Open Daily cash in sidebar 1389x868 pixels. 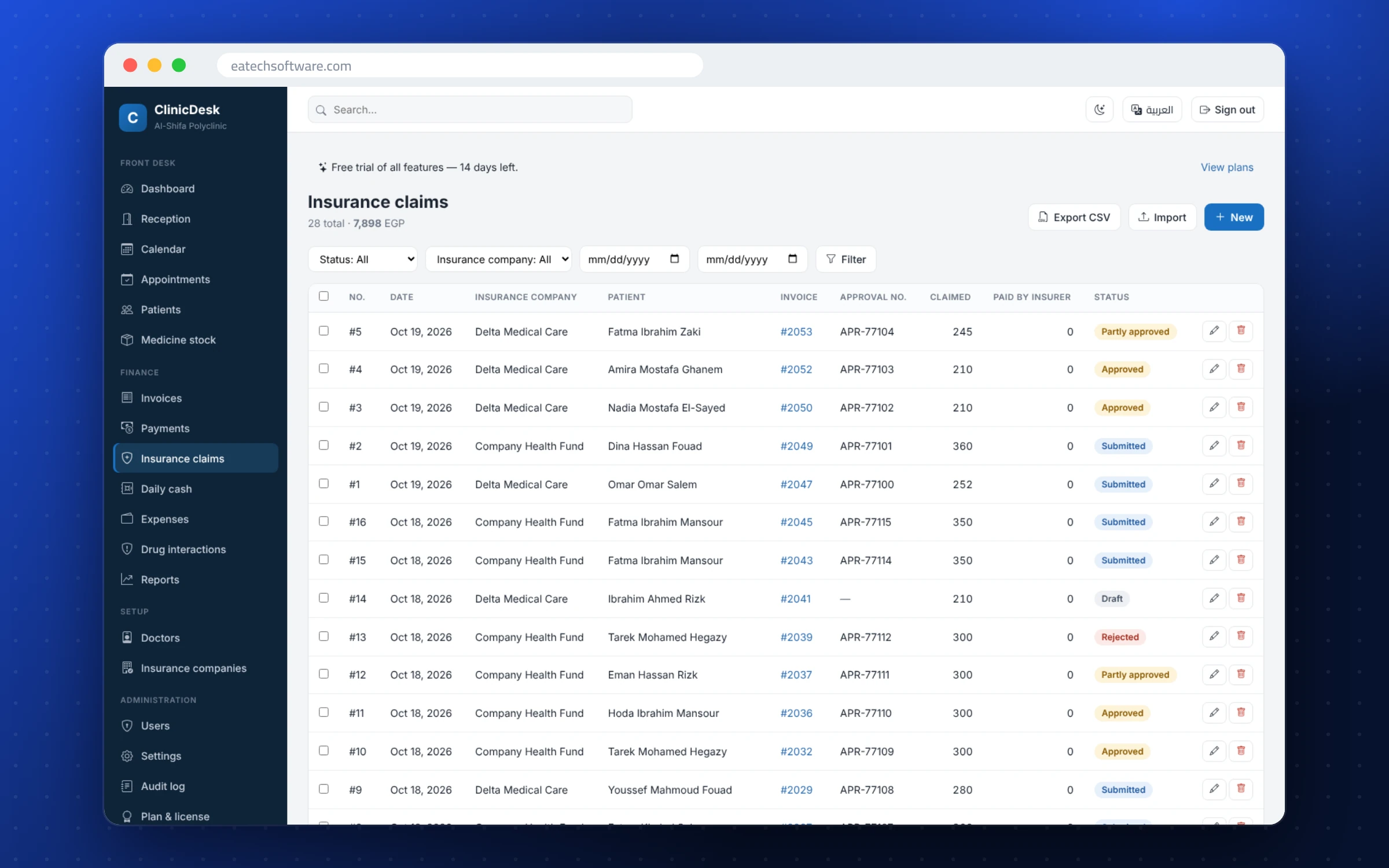click(196, 489)
